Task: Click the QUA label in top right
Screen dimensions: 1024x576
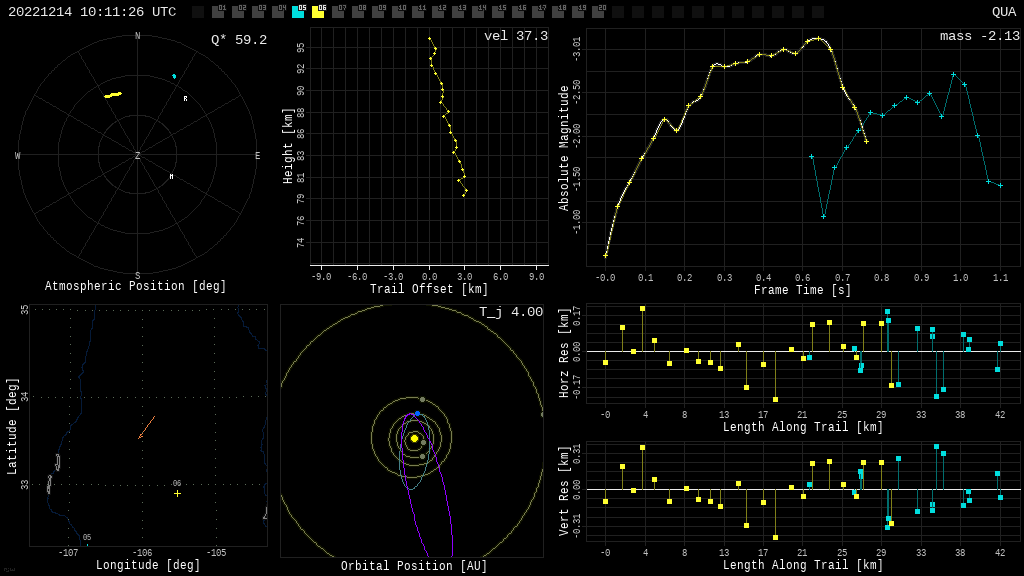Action: pyautogui.click(x=1003, y=12)
